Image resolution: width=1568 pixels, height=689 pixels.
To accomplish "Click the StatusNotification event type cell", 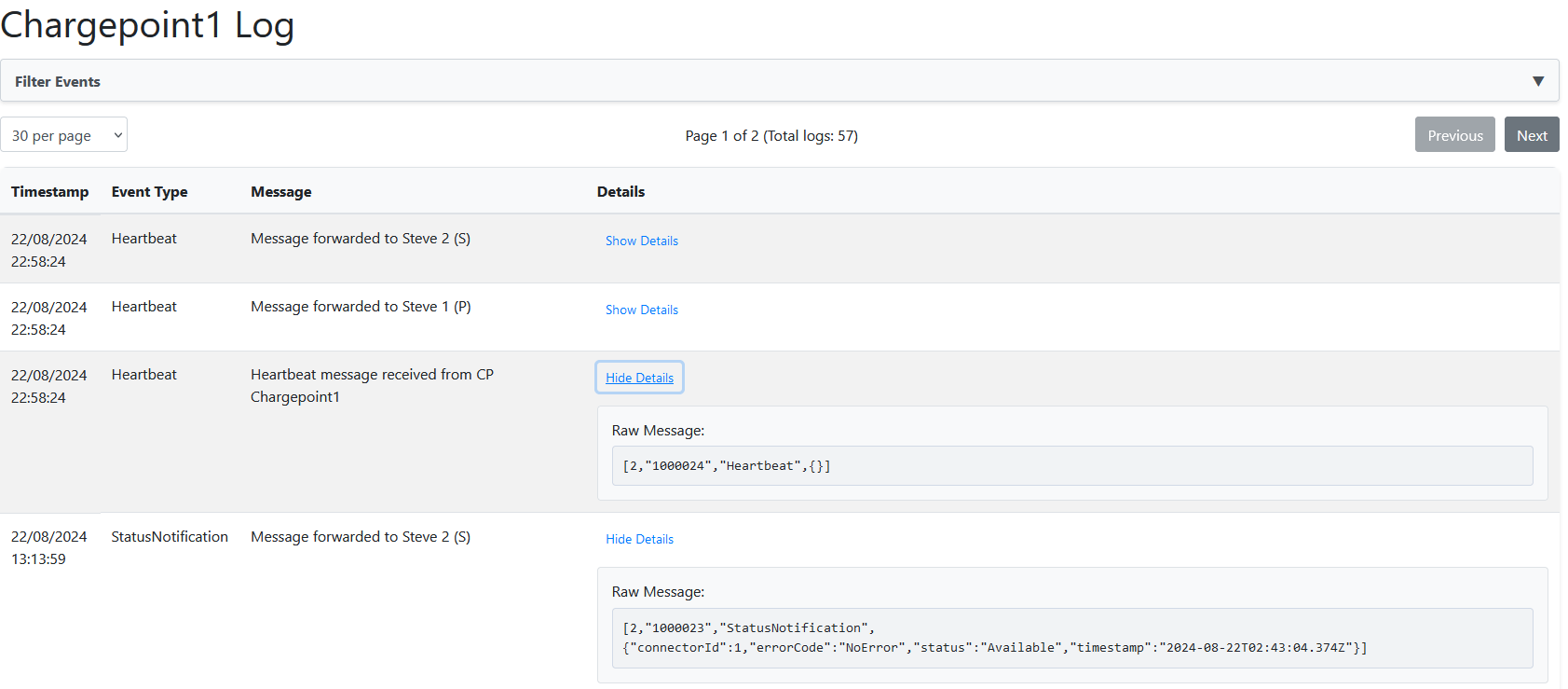I will coord(170,536).
